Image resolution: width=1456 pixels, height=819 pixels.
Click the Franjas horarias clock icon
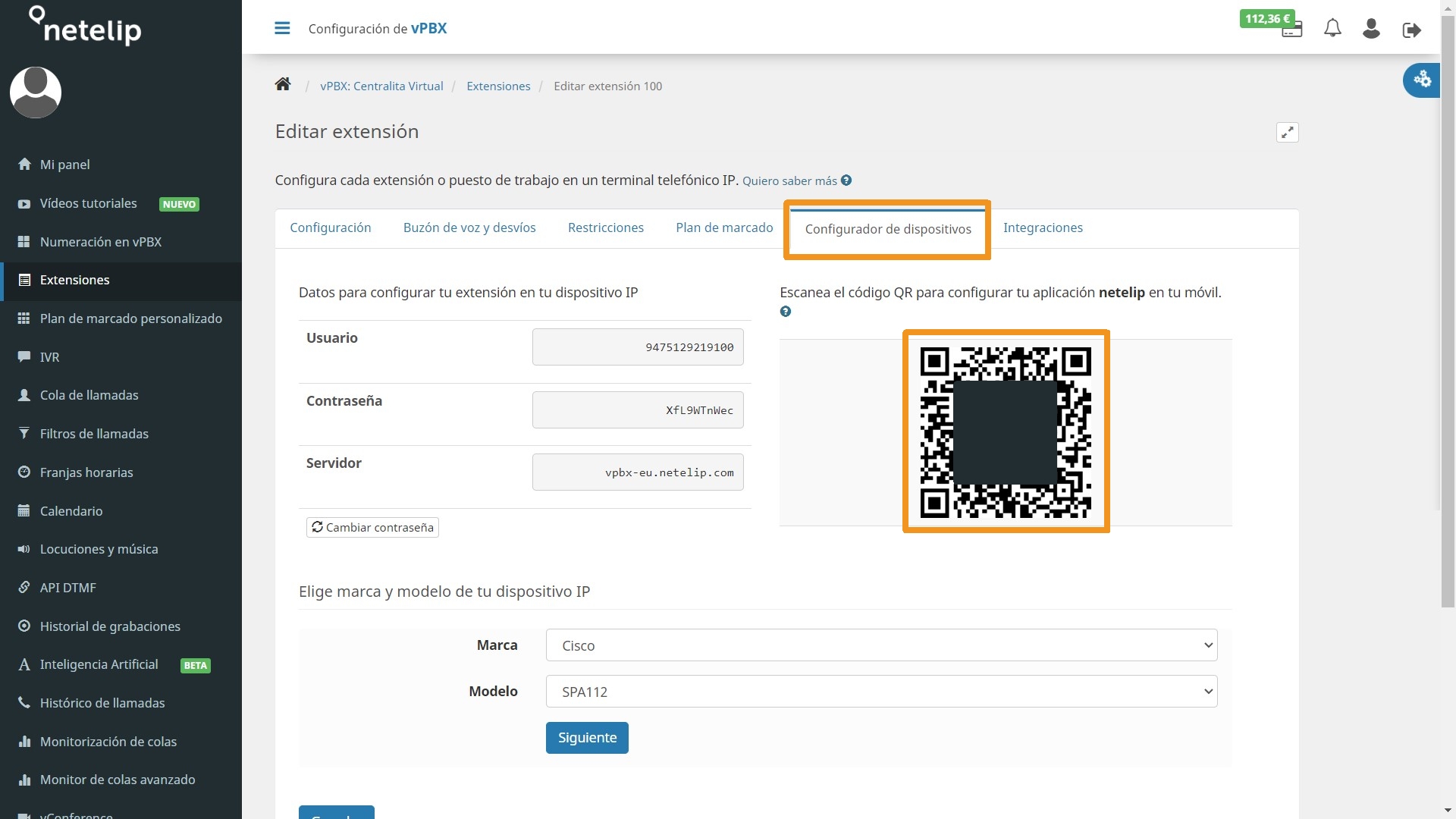coord(24,472)
